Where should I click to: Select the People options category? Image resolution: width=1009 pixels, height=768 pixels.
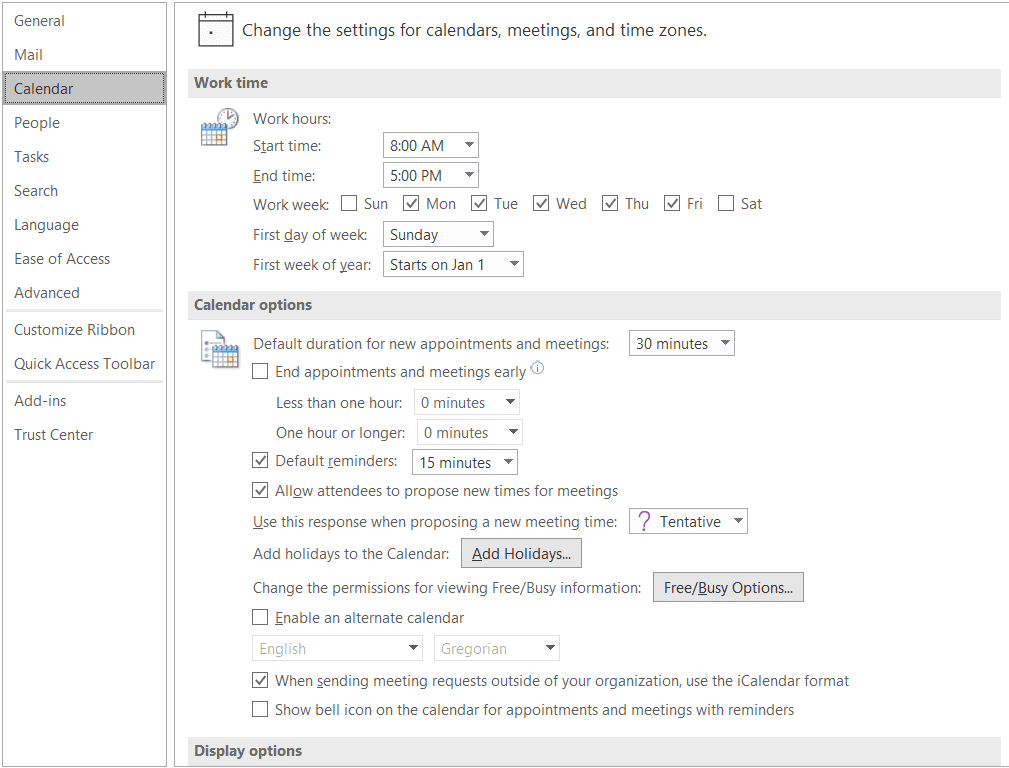84,122
